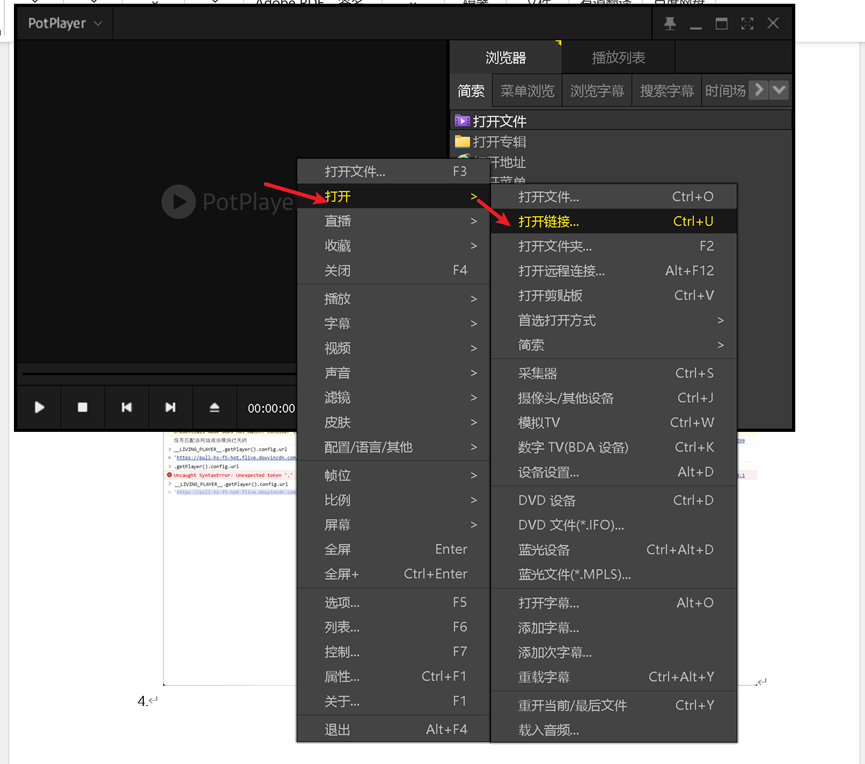Pin the PotPlayer window on top
The height and width of the screenshot is (764, 865).
[x=670, y=23]
